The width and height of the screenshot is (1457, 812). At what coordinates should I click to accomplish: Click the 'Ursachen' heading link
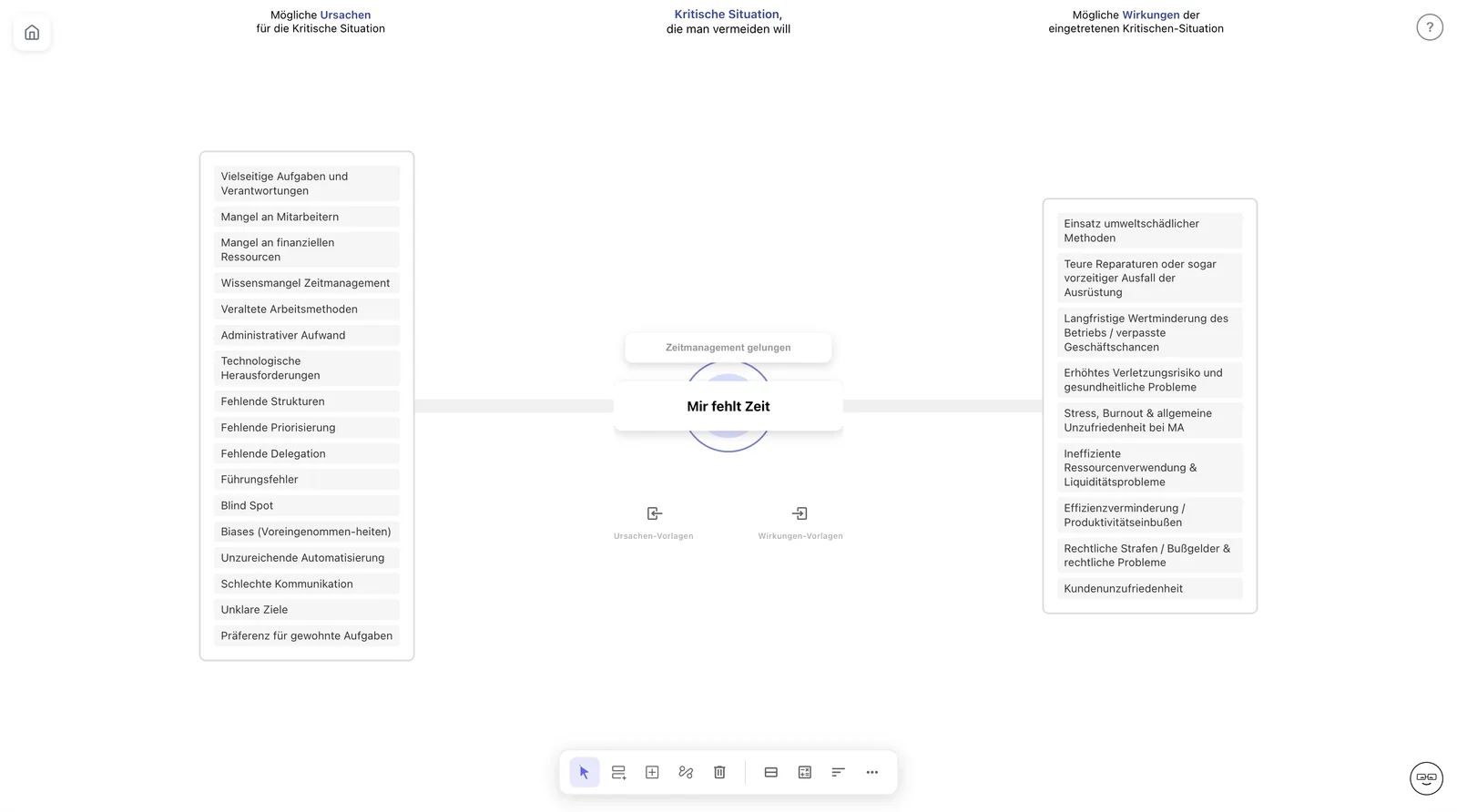tap(345, 15)
